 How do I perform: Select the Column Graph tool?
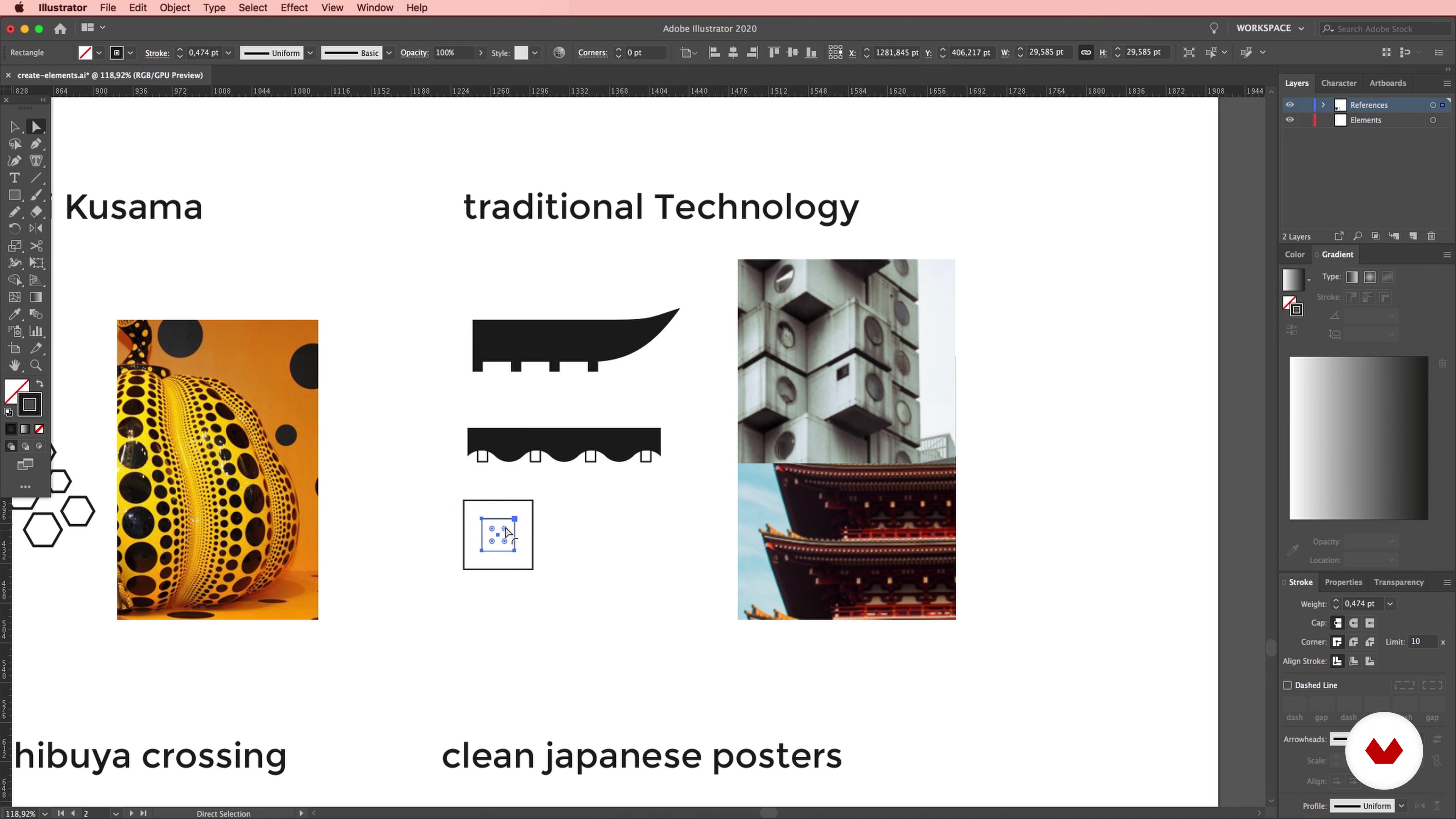[x=36, y=331]
